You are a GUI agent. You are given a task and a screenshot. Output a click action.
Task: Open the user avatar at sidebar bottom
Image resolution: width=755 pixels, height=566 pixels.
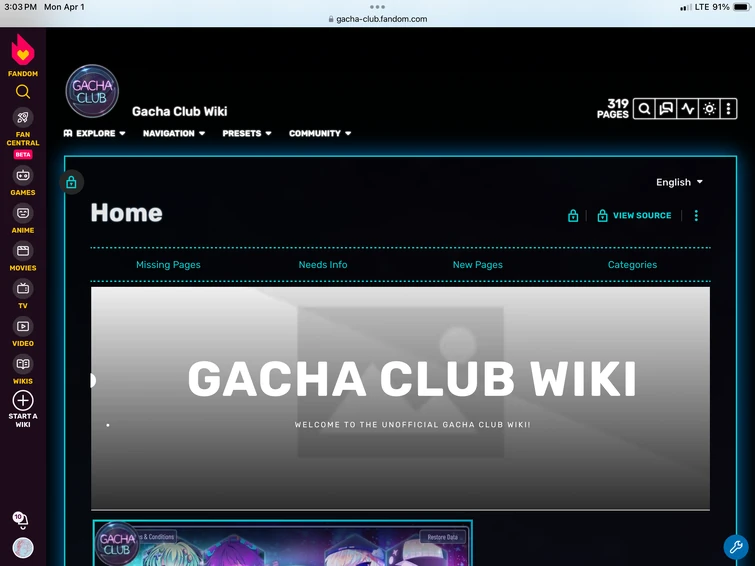coord(23,548)
